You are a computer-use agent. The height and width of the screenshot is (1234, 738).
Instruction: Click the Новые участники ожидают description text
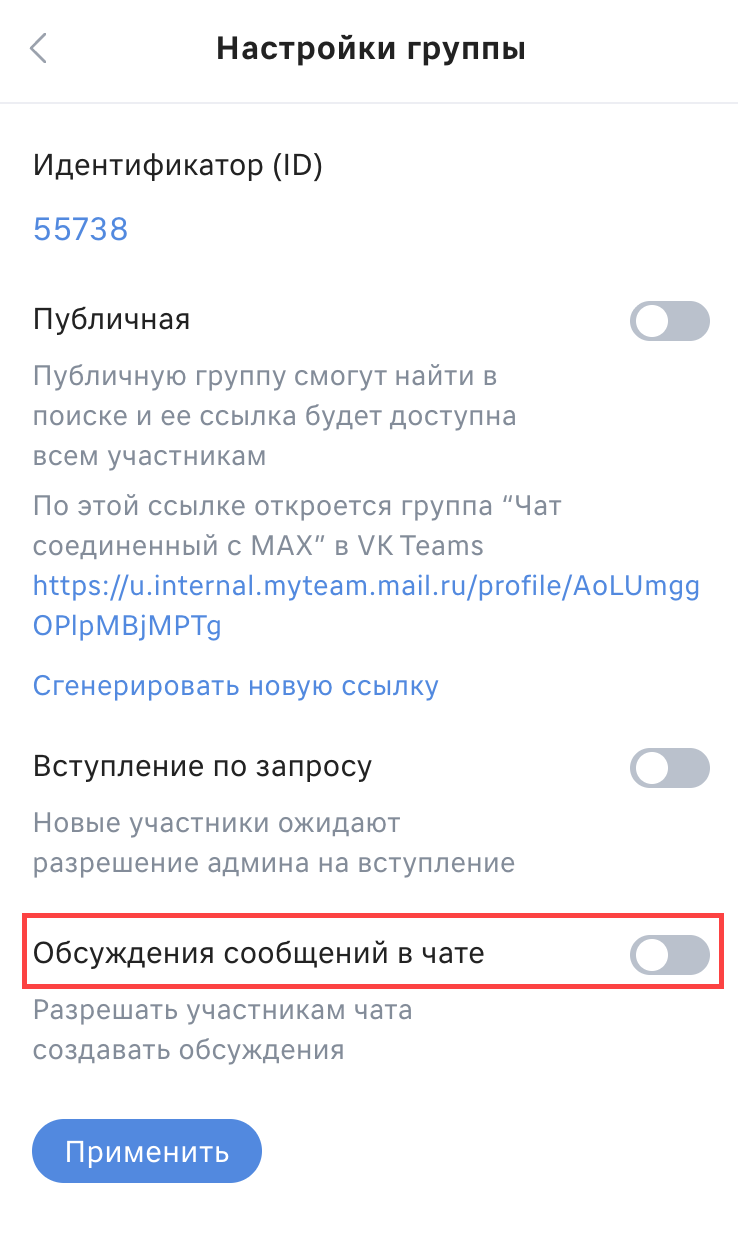click(274, 843)
